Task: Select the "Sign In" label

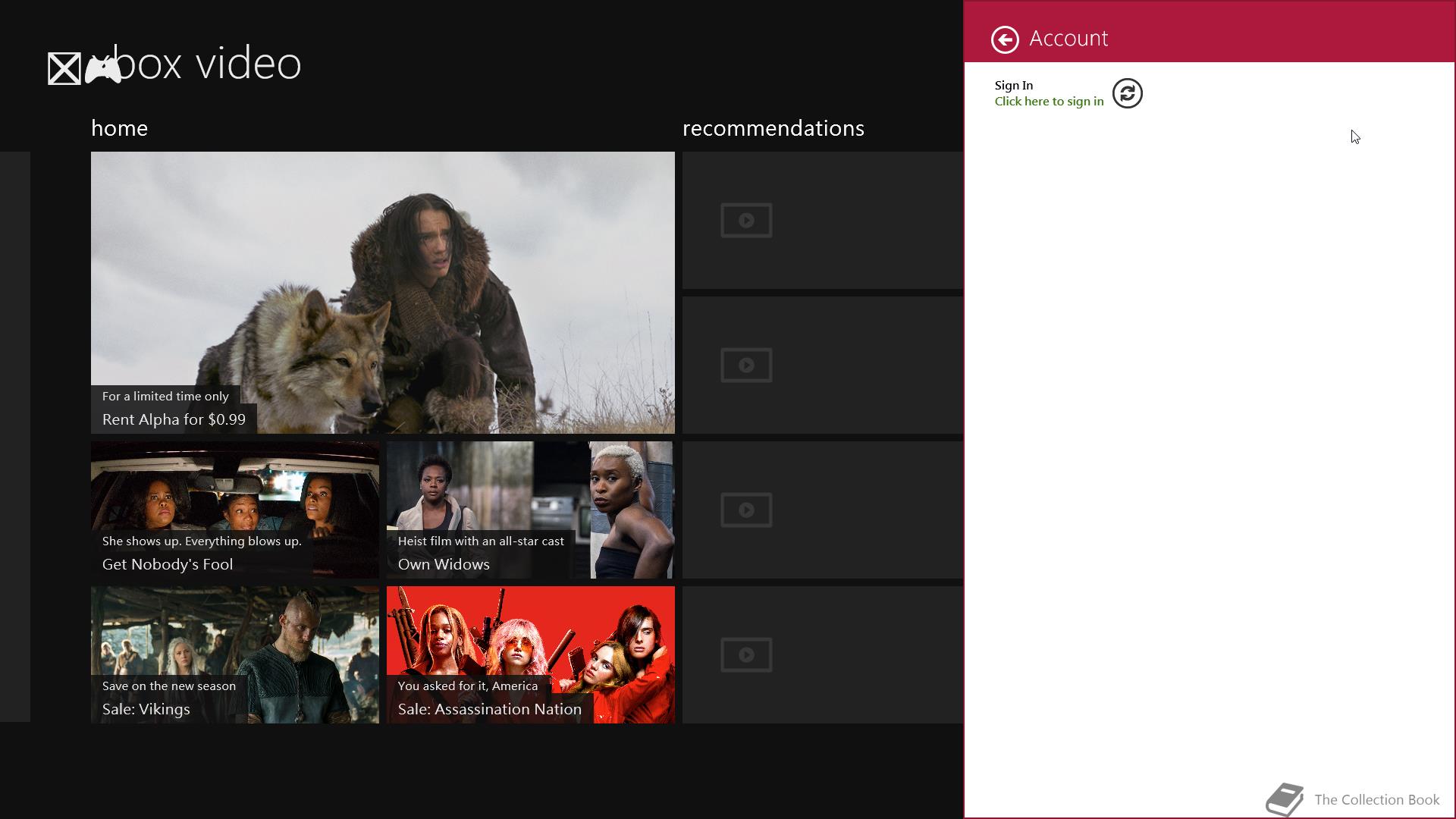Action: [1014, 86]
